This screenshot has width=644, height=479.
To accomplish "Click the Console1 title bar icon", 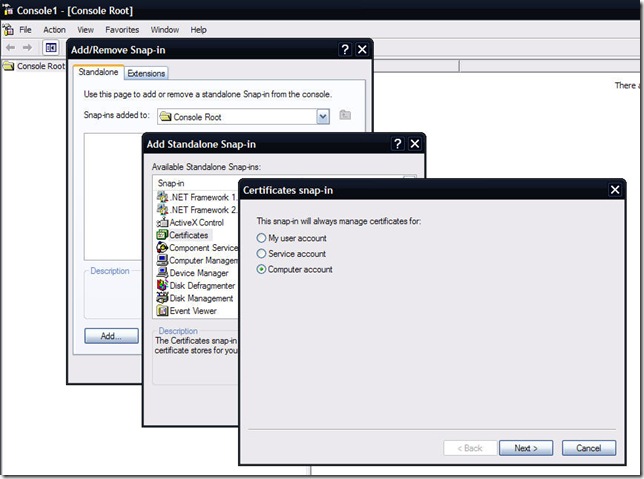I will click(x=8, y=9).
